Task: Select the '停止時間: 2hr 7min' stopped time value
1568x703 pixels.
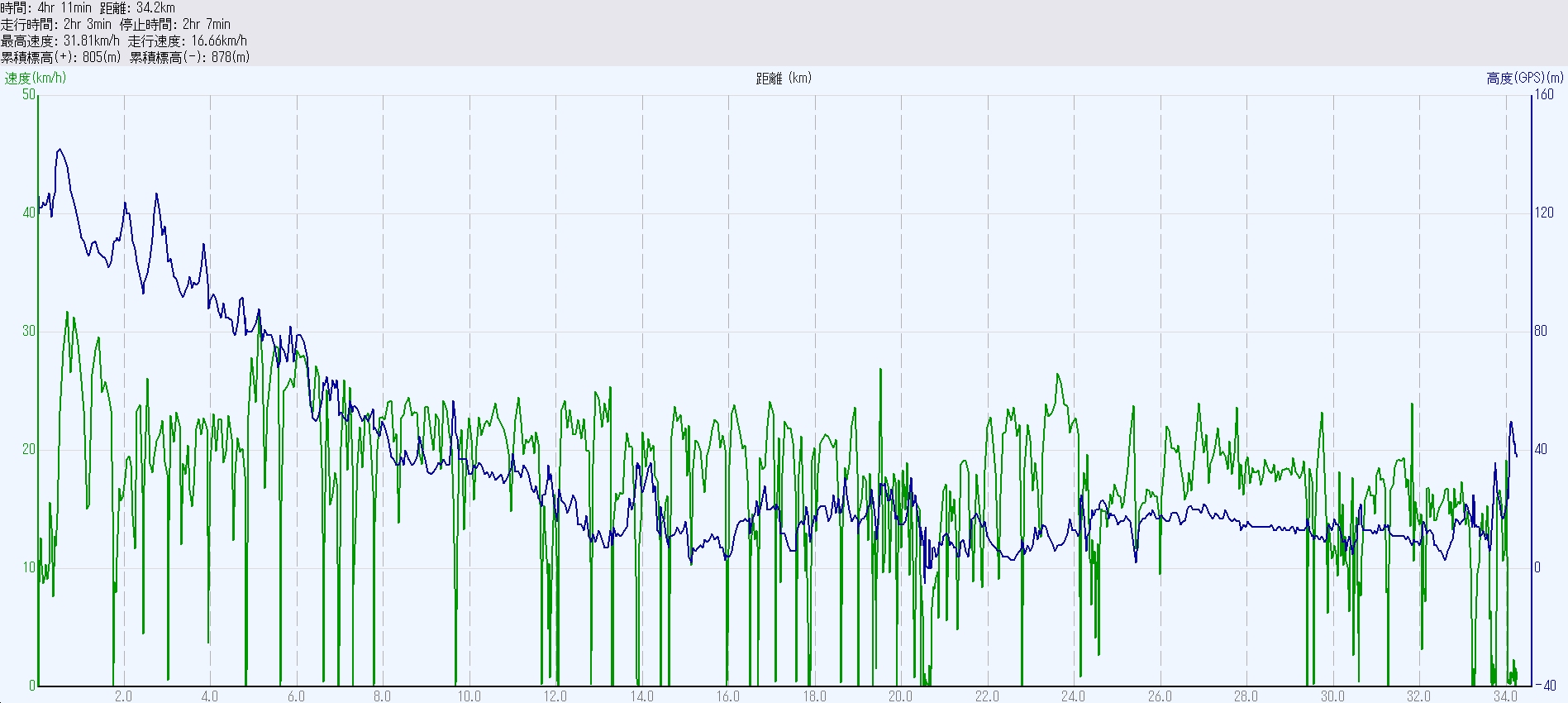Action: pyautogui.click(x=175, y=24)
